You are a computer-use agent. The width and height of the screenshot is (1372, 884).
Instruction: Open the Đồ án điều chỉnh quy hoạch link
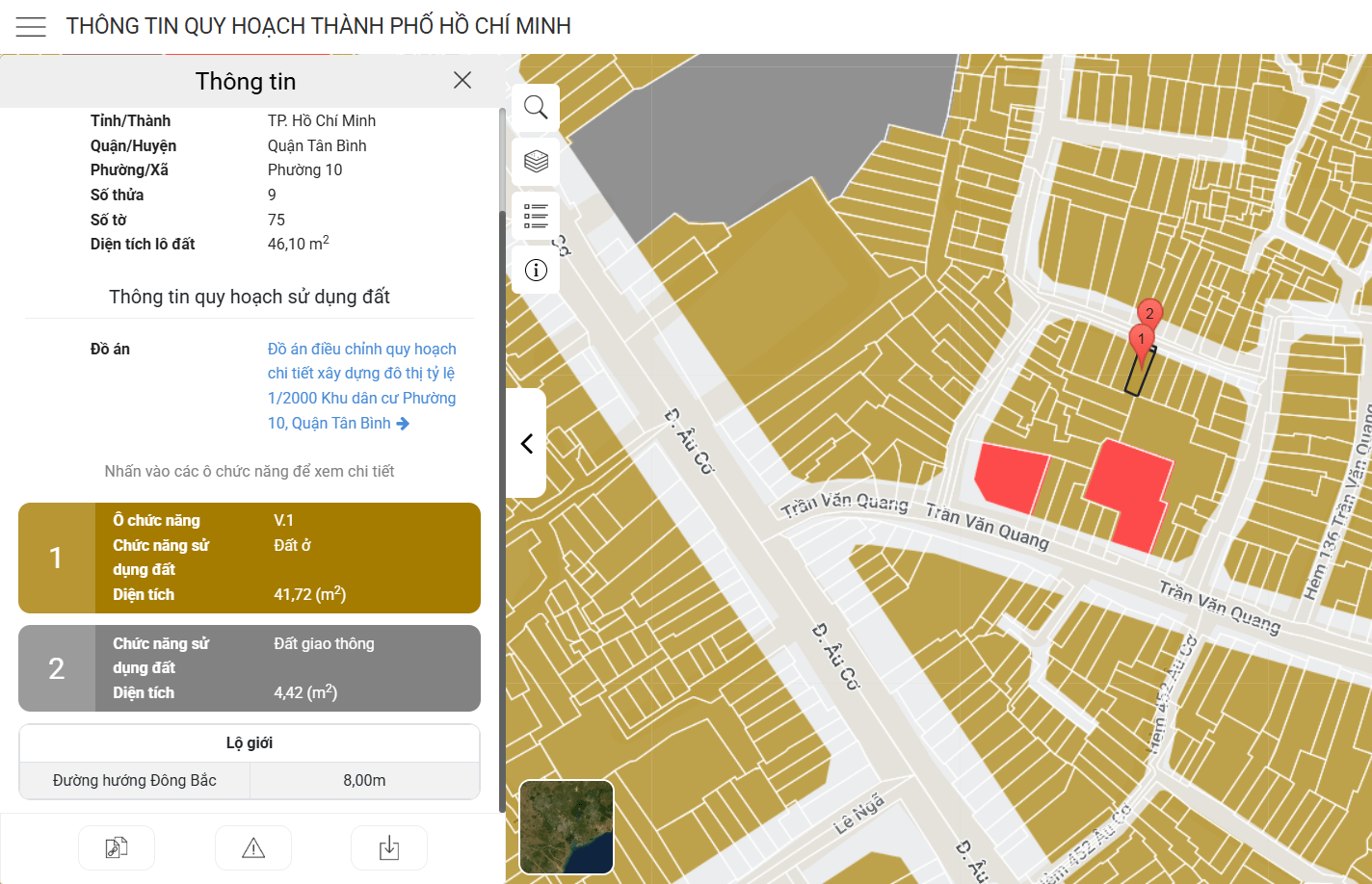tap(362, 385)
